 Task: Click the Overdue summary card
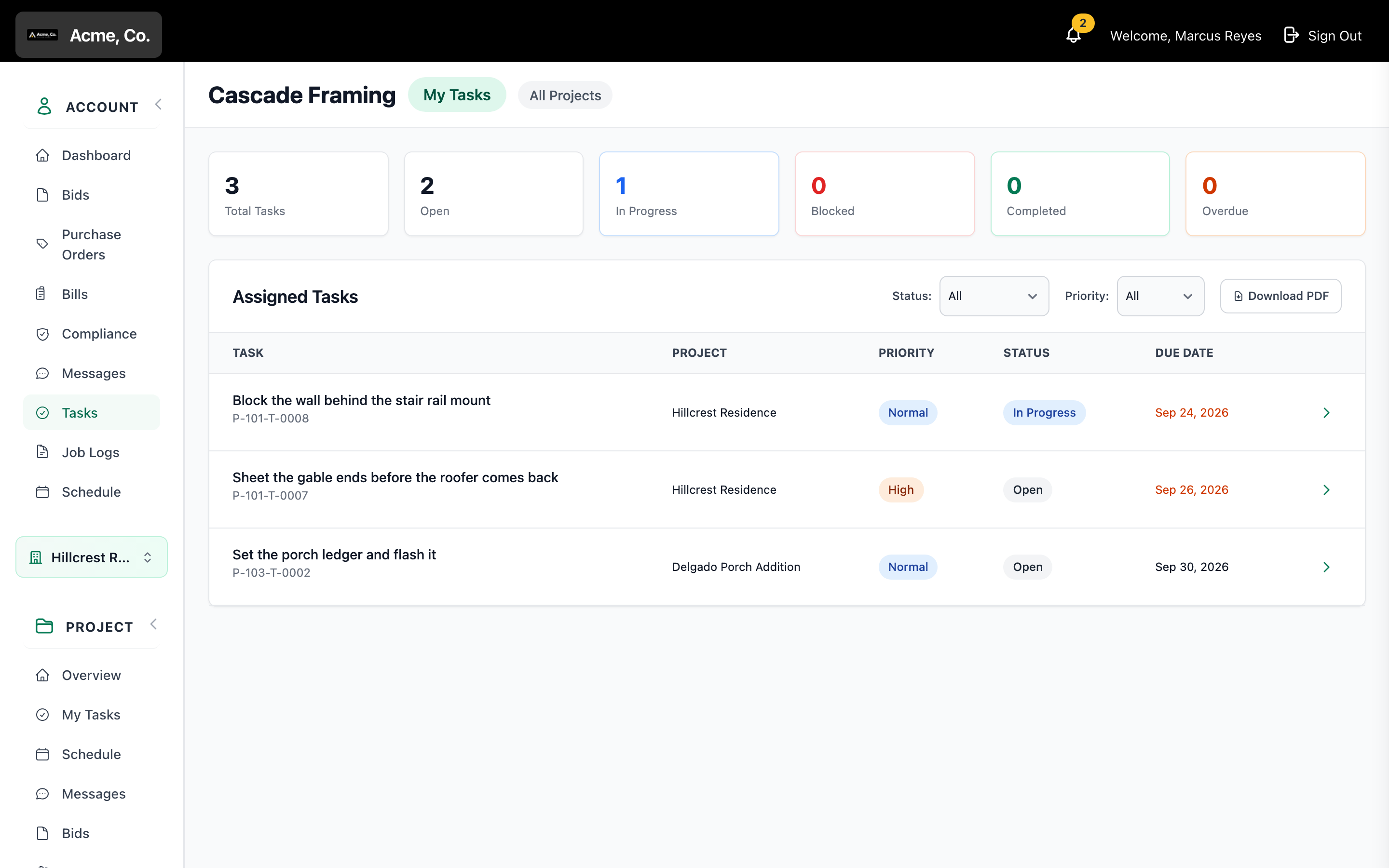click(x=1275, y=194)
